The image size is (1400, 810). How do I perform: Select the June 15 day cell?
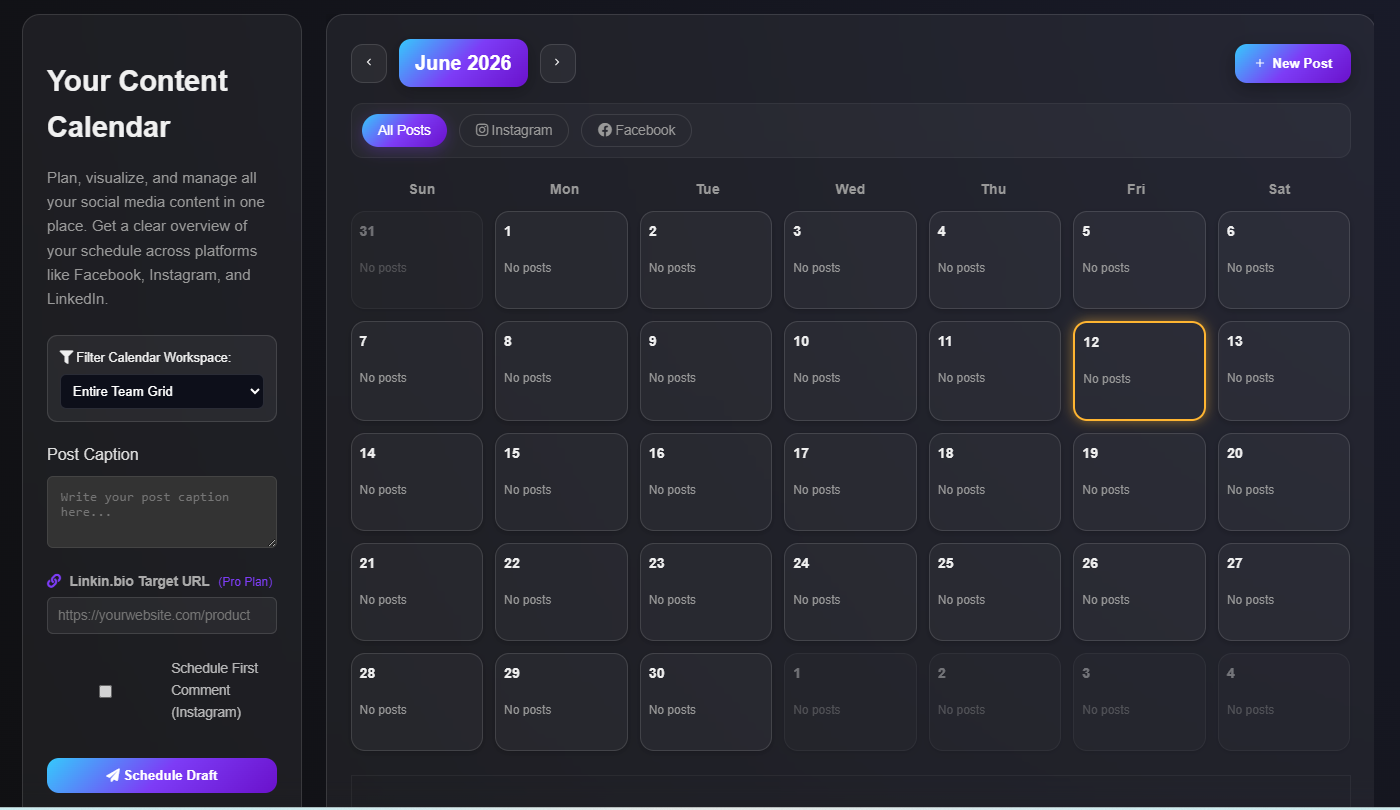[x=561, y=482]
